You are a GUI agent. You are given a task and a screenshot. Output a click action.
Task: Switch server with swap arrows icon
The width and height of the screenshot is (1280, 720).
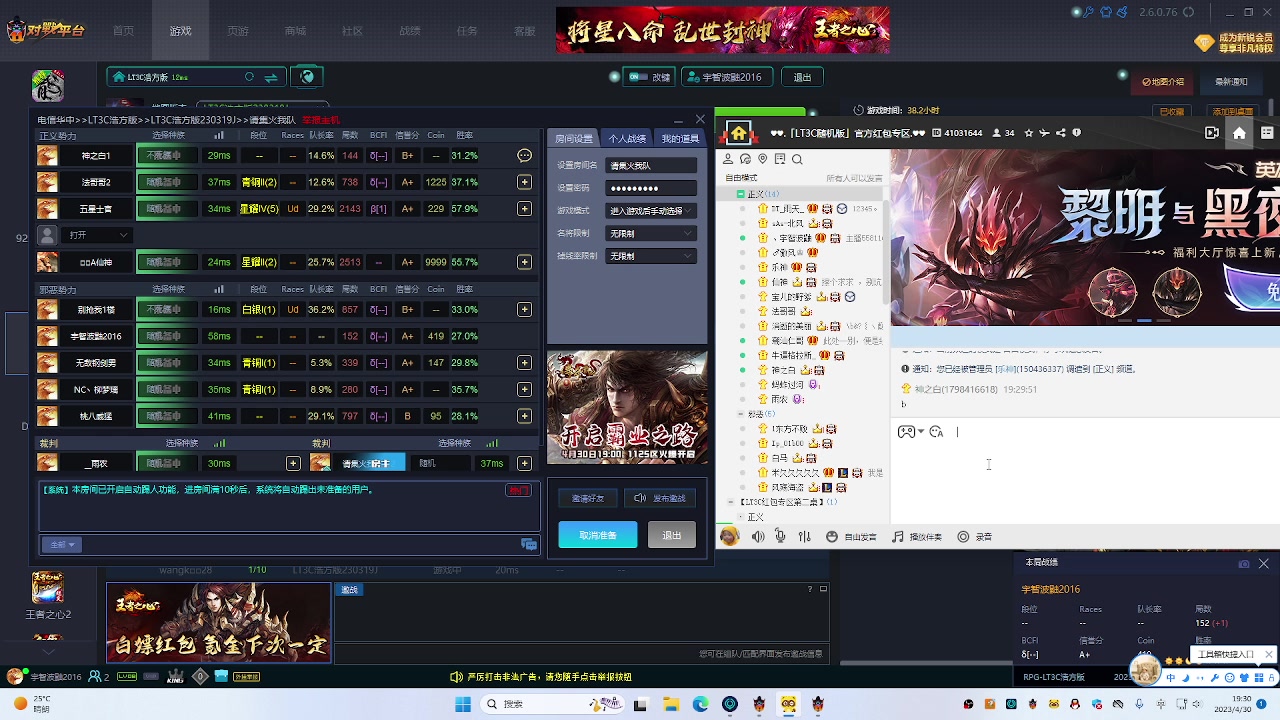[271, 77]
